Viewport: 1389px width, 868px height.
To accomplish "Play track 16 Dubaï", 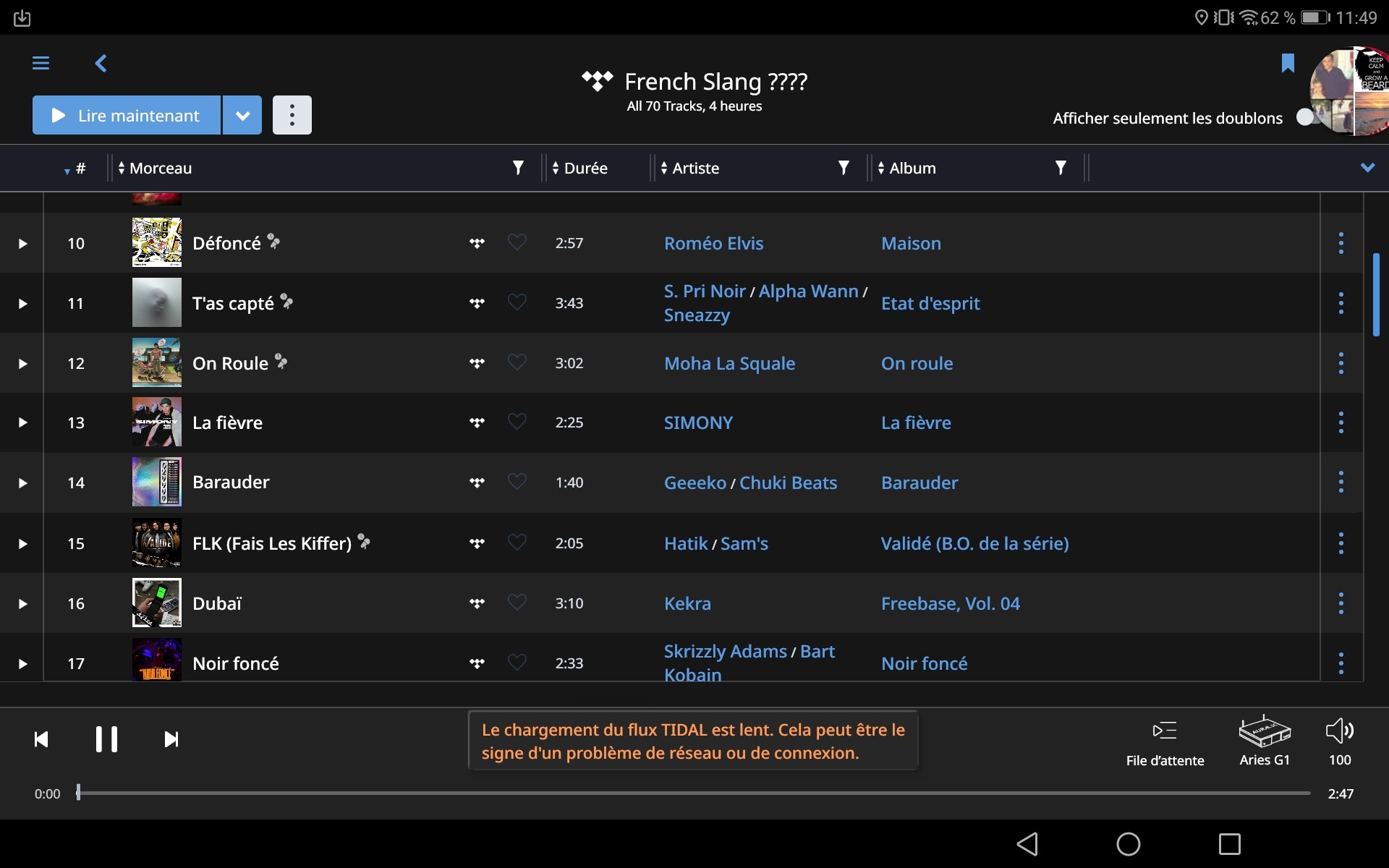I will click(x=22, y=604).
